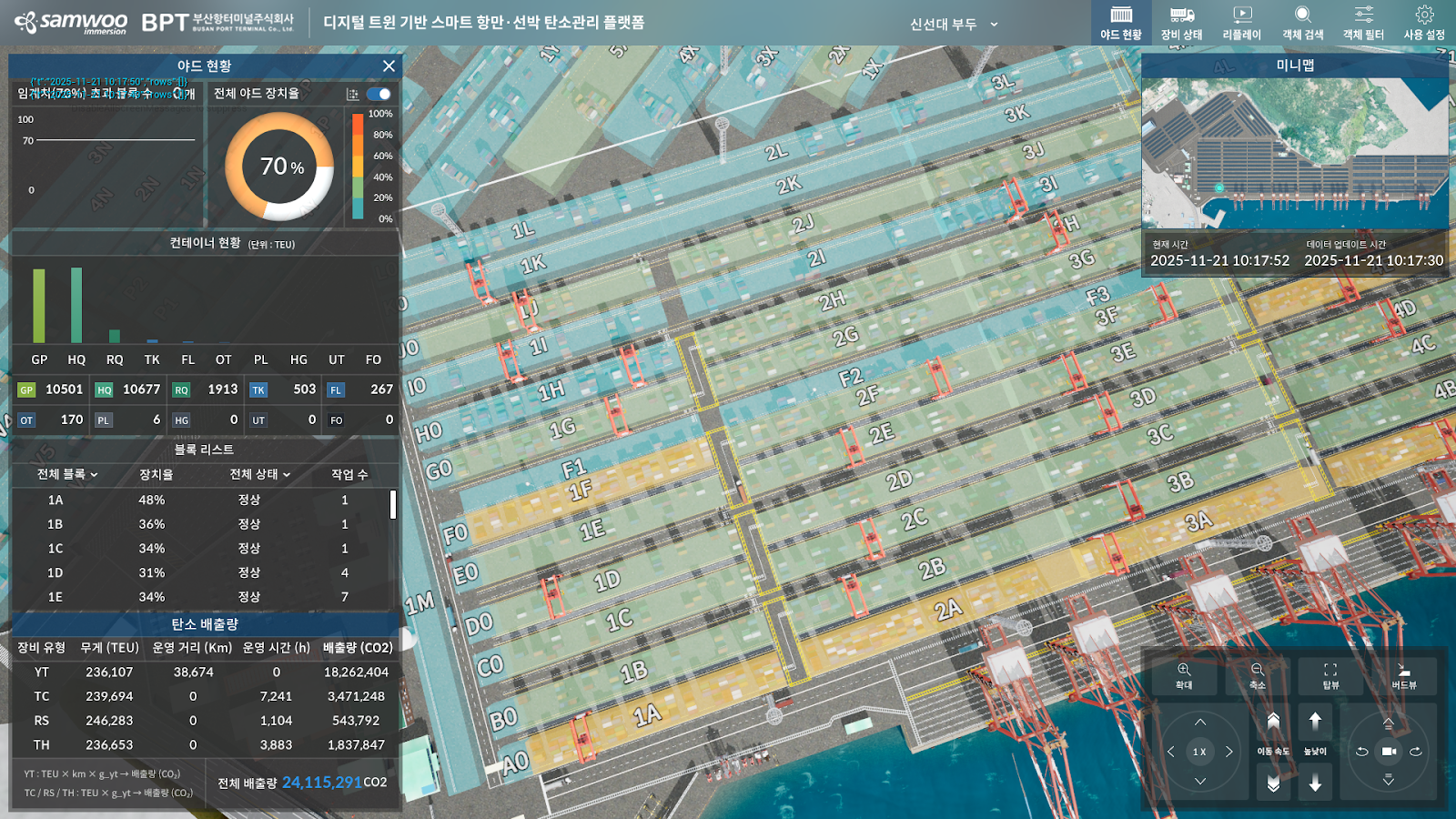1456x819 pixels.
Task: Open 객체 검색 magnifier search
Action: tap(1302, 23)
